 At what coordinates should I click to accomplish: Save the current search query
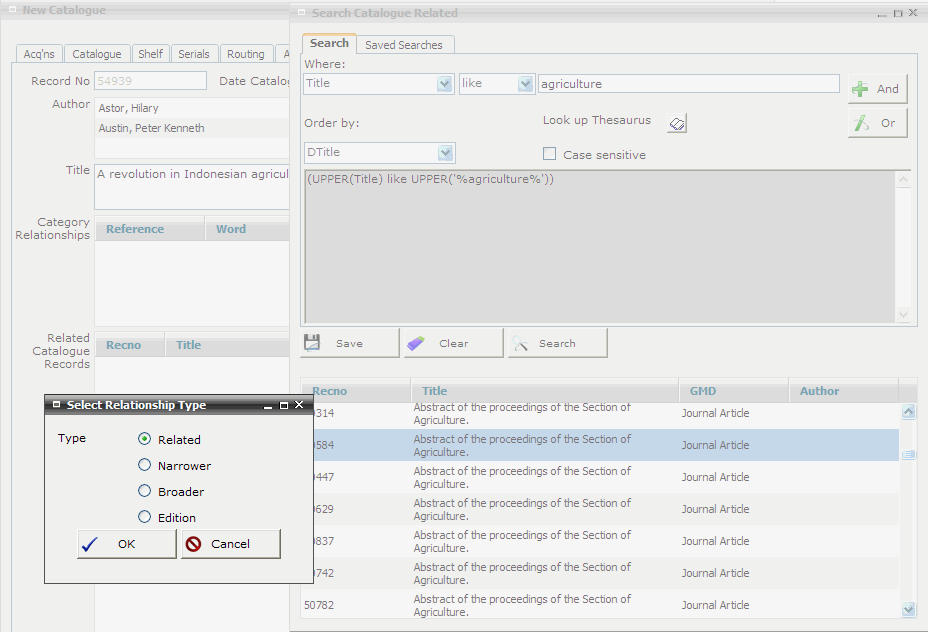(x=349, y=343)
